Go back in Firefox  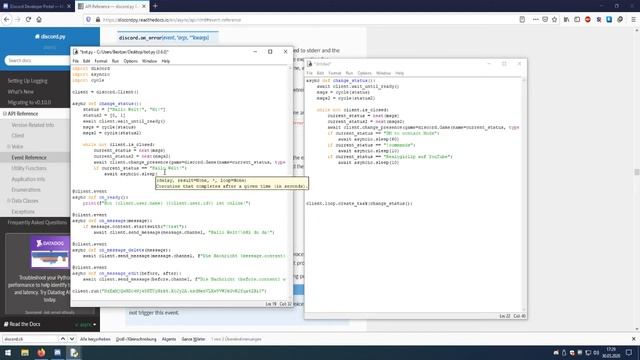pyautogui.click(x=7, y=20)
